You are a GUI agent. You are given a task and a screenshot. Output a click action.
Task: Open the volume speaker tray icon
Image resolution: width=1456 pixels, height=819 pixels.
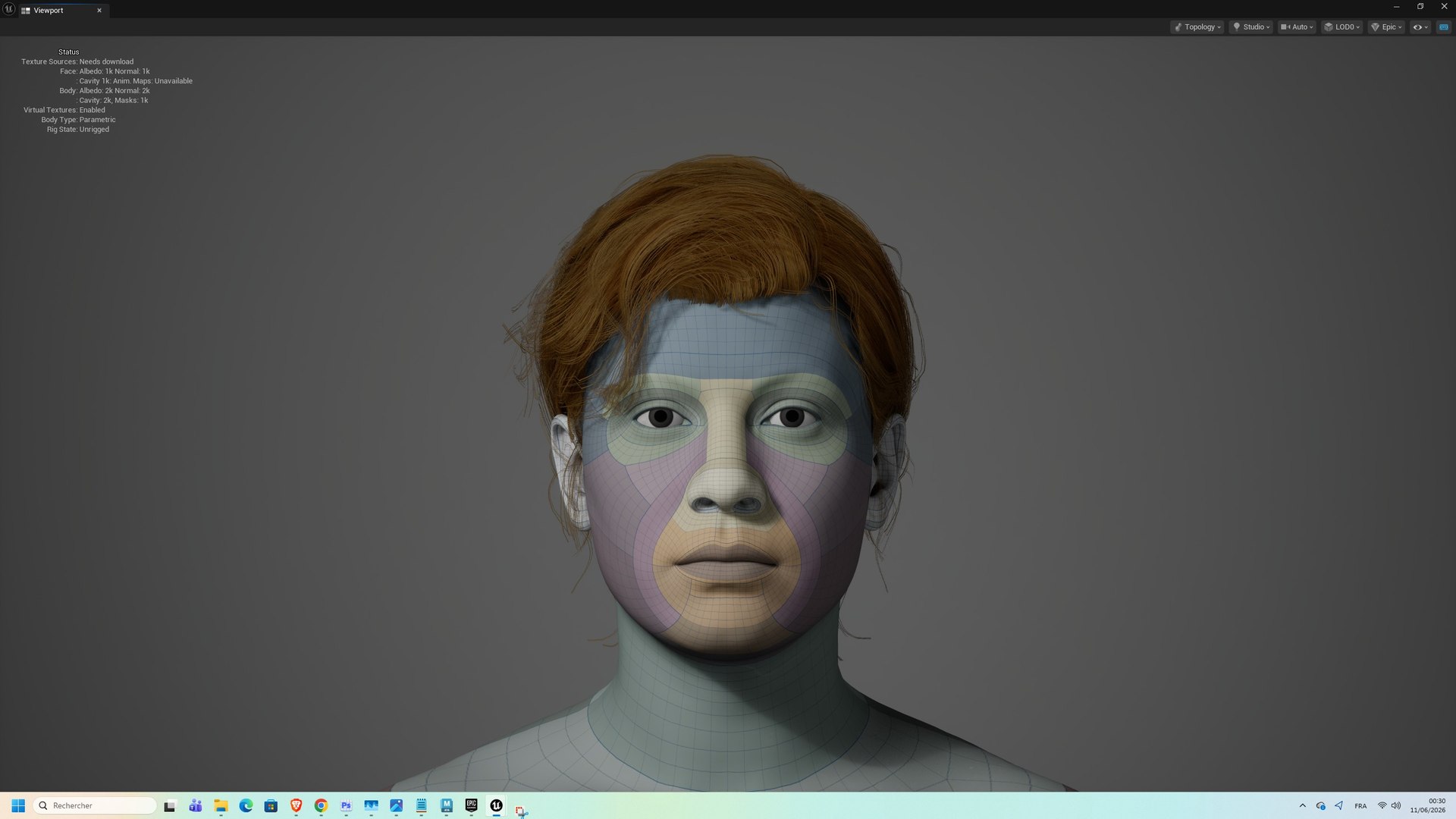1395,805
